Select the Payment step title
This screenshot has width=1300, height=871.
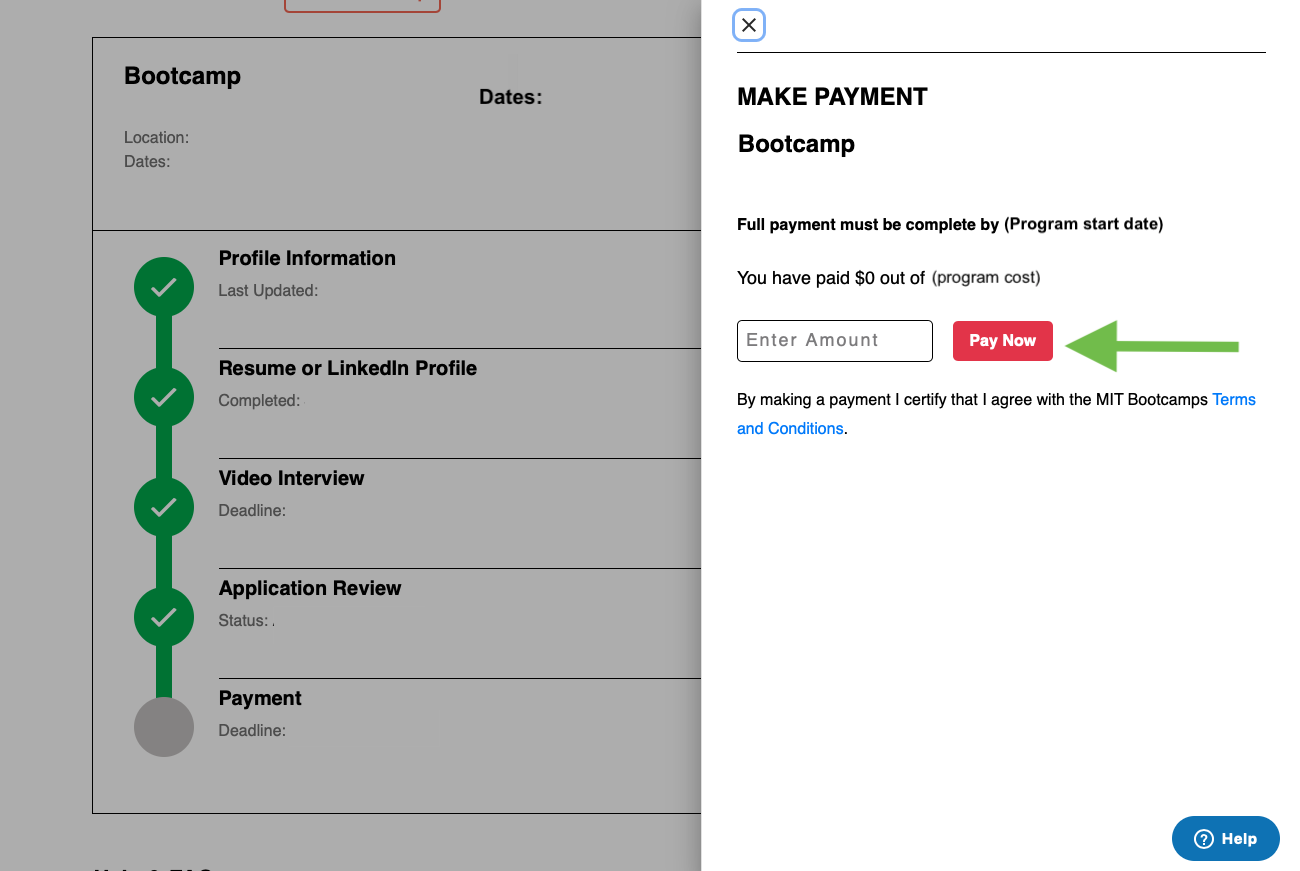click(260, 698)
